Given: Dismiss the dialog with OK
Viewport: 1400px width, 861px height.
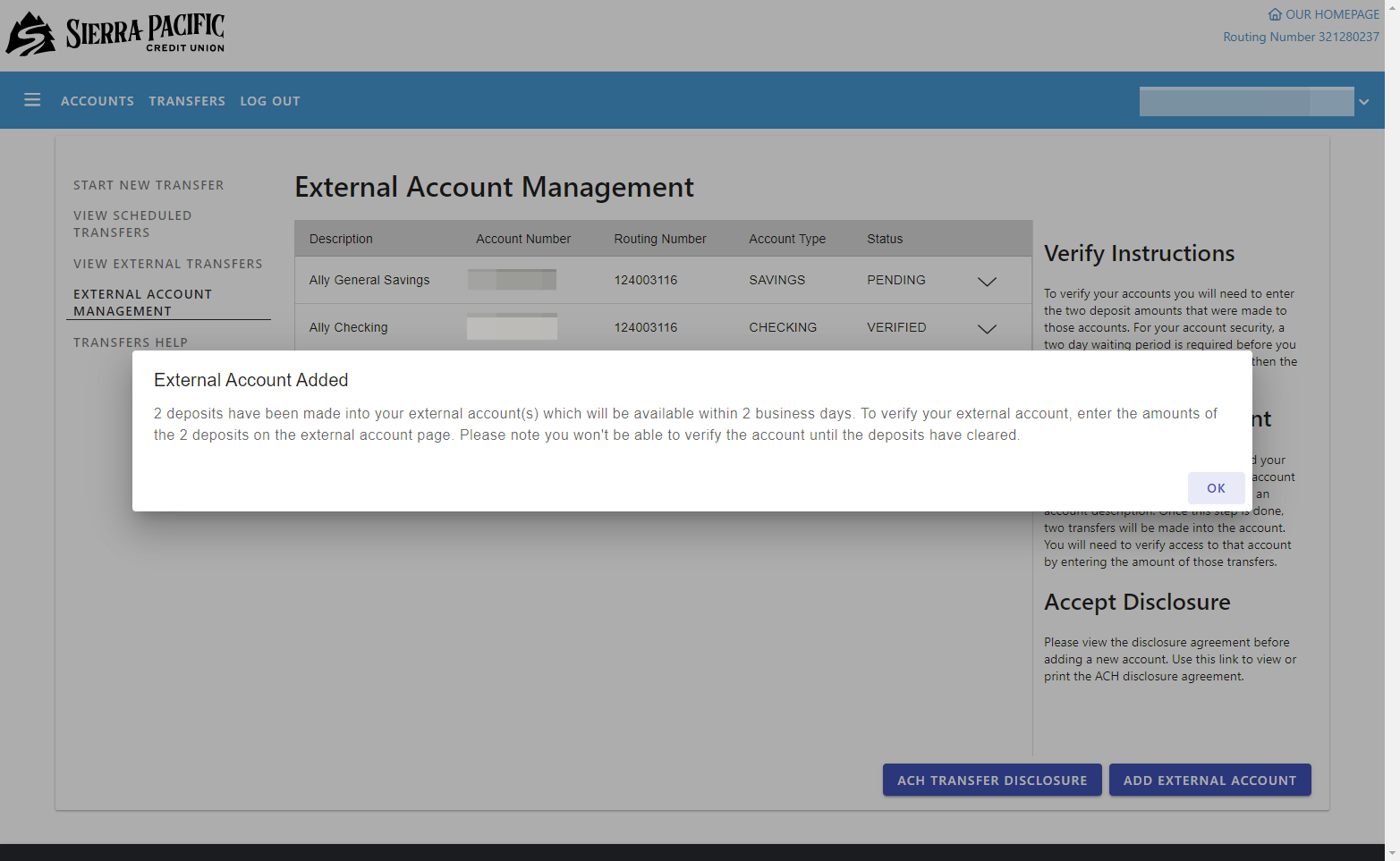Looking at the screenshot, I should point(1216,488).
